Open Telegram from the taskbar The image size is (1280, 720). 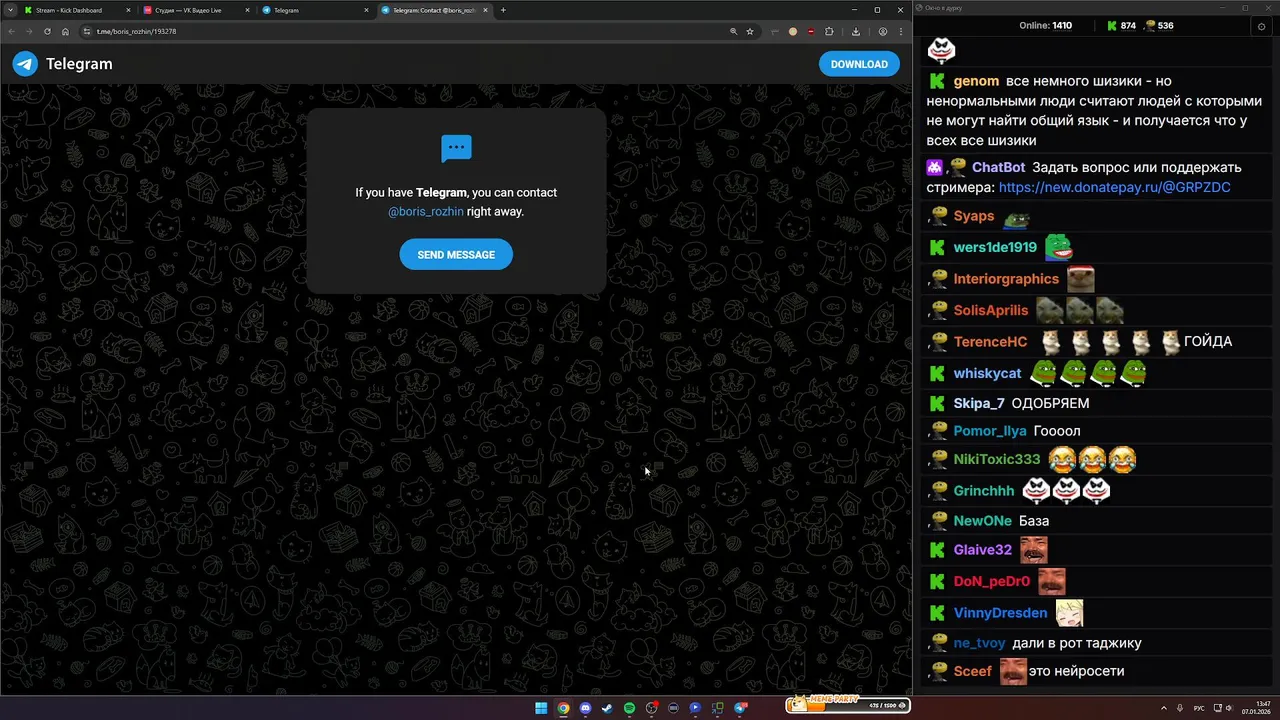coord(740,708)
